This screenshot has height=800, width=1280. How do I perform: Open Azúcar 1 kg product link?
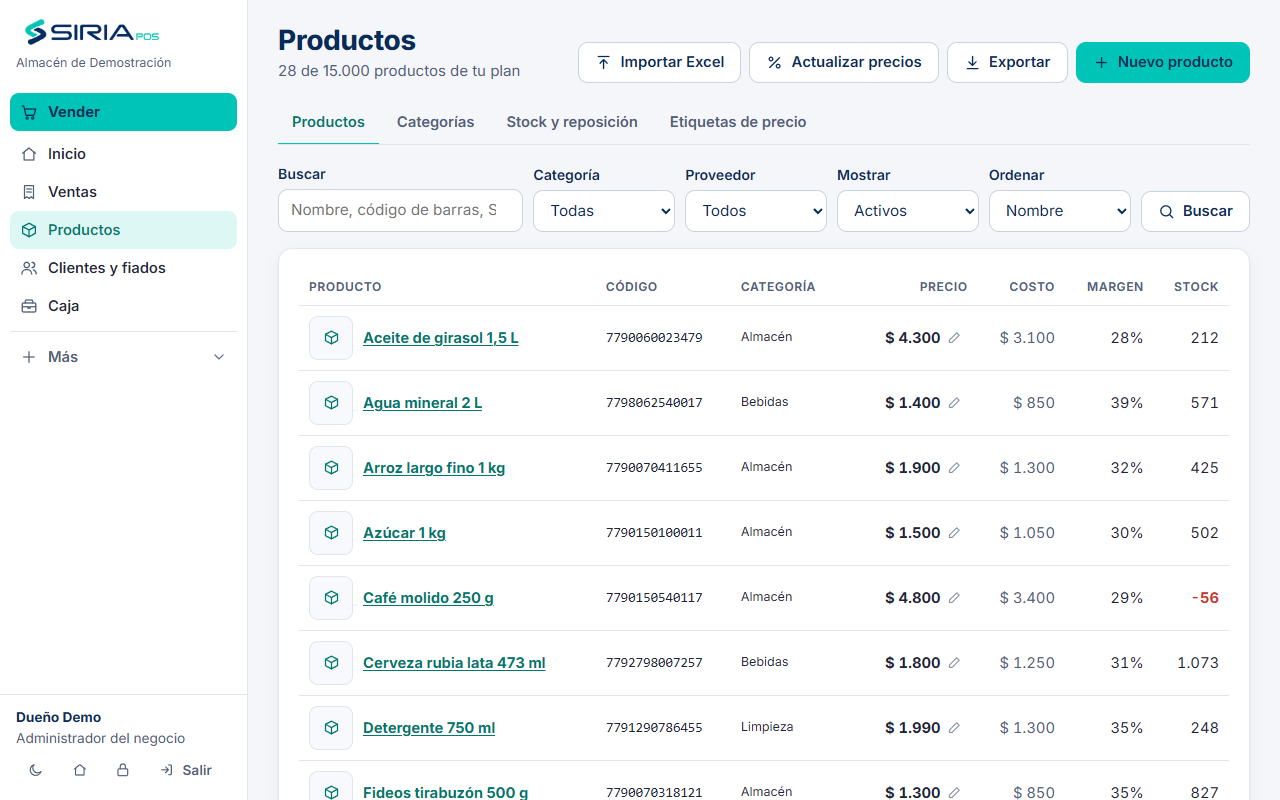click(404, 533)
